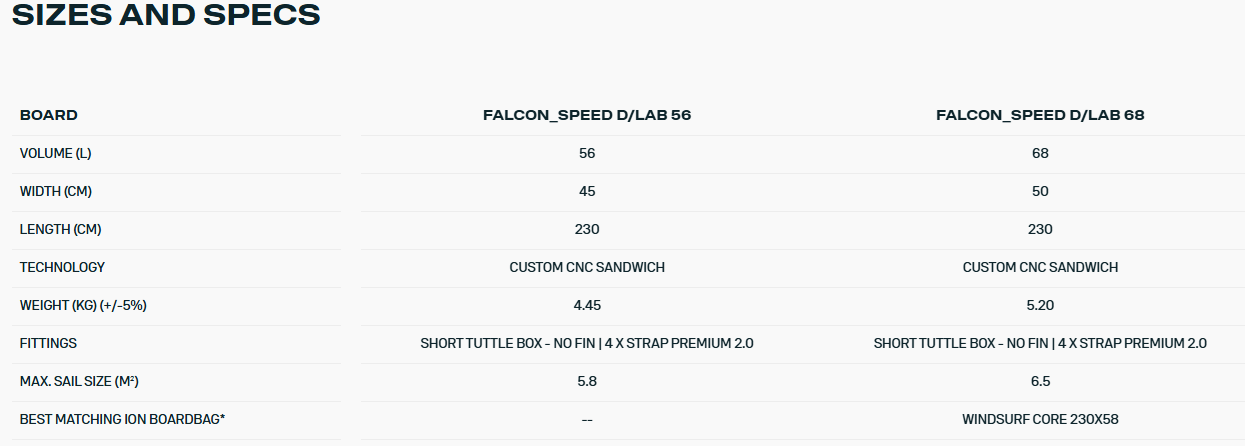Image resolution: width=1245 pixels, height=446 pixels.
Task: Click the 4.45 weight value
Action: click(587, 305)
